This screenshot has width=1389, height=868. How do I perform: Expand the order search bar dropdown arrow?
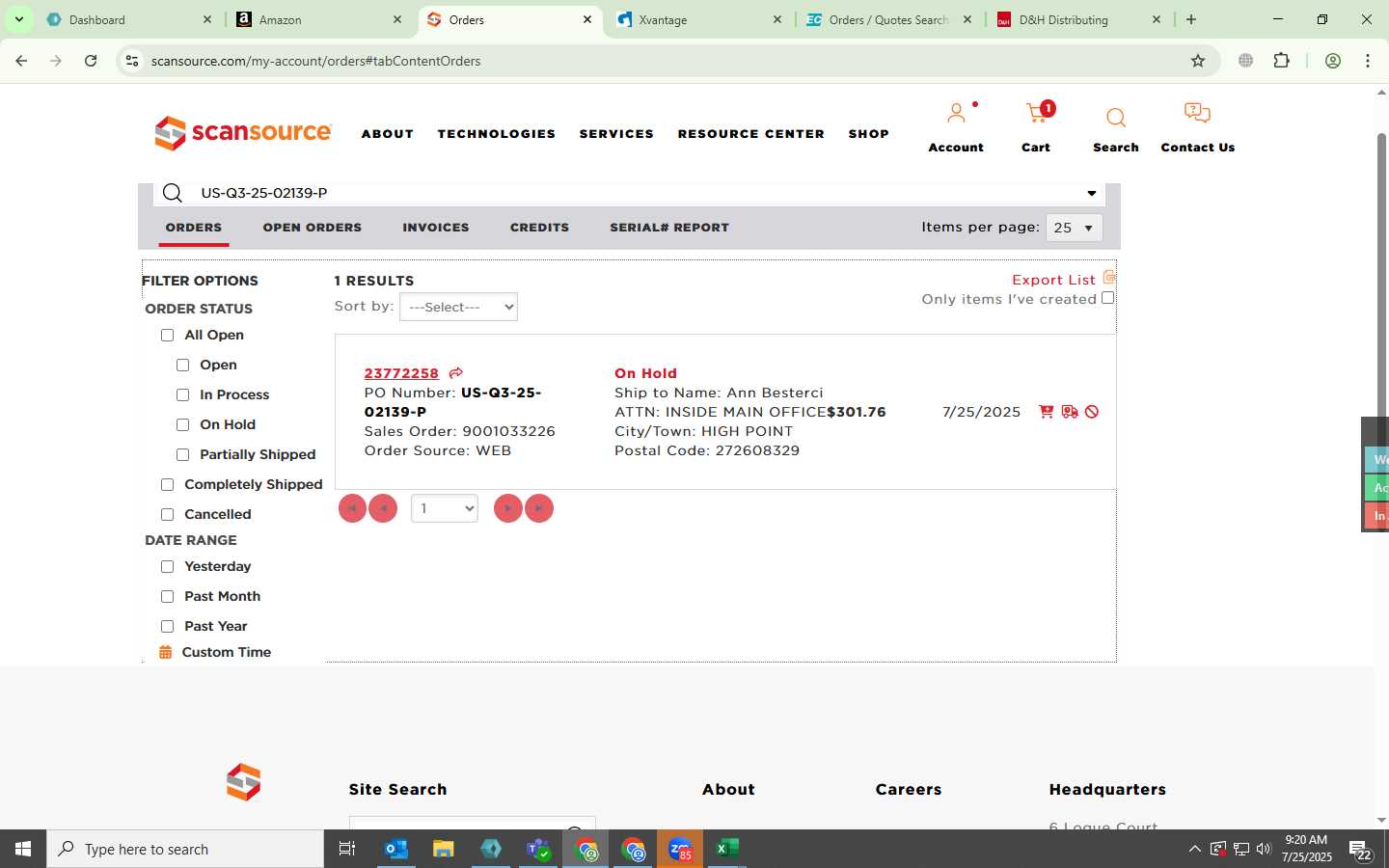point(1092,193)
